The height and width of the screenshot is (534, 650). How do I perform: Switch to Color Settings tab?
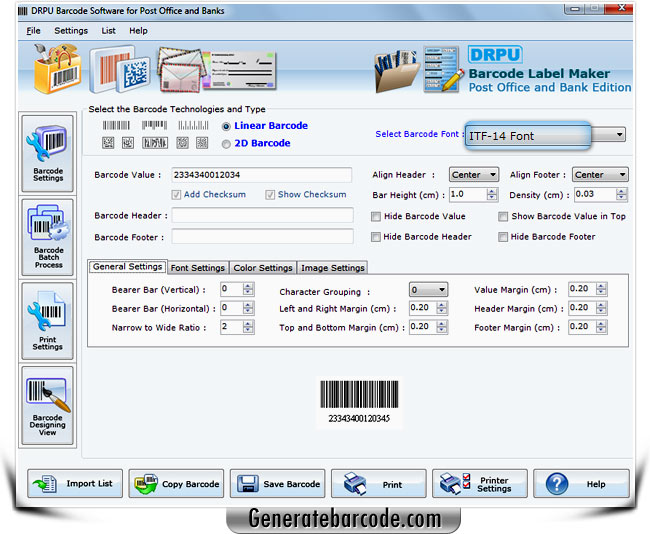click(263, 268)
